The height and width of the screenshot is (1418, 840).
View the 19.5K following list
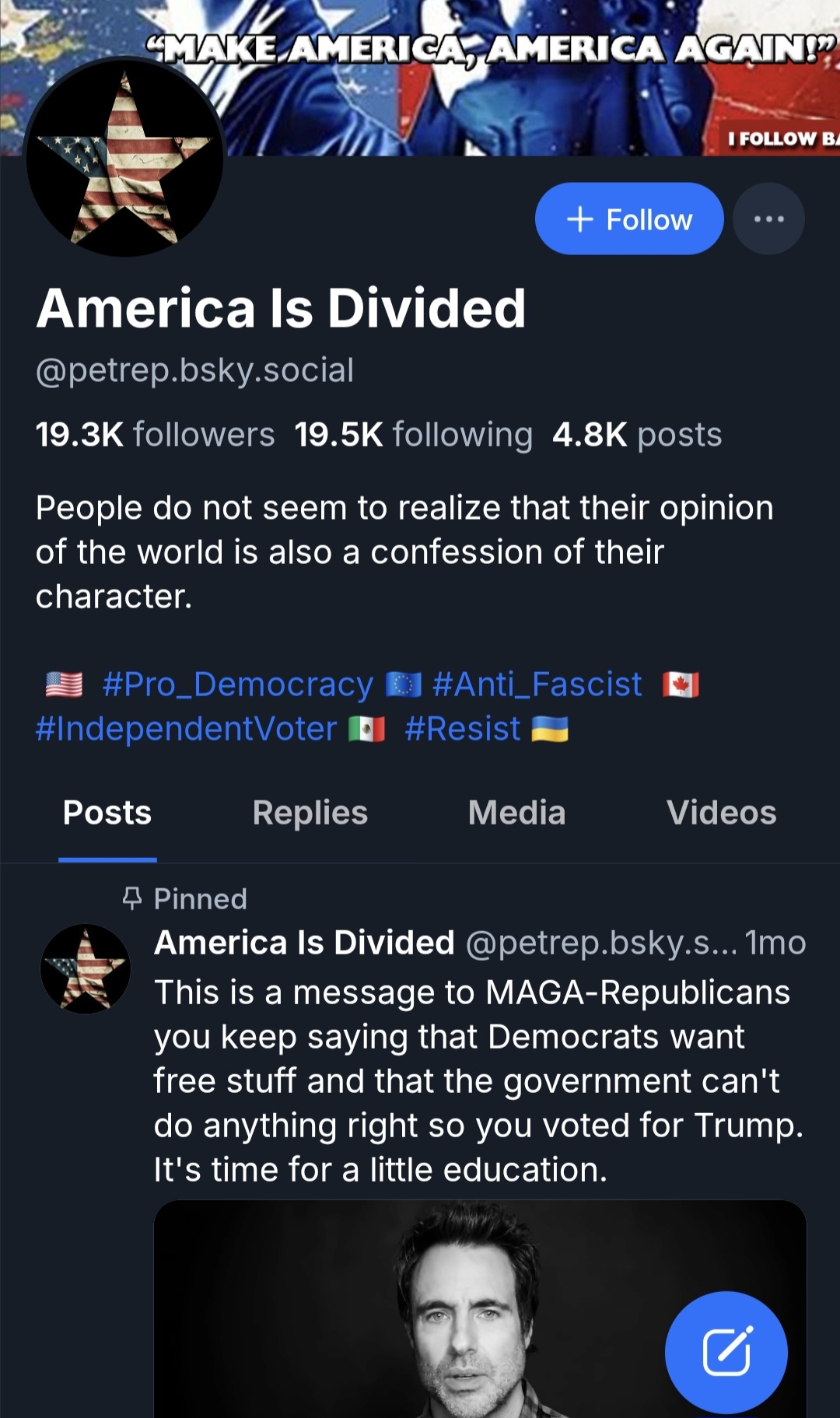point(413,435)
